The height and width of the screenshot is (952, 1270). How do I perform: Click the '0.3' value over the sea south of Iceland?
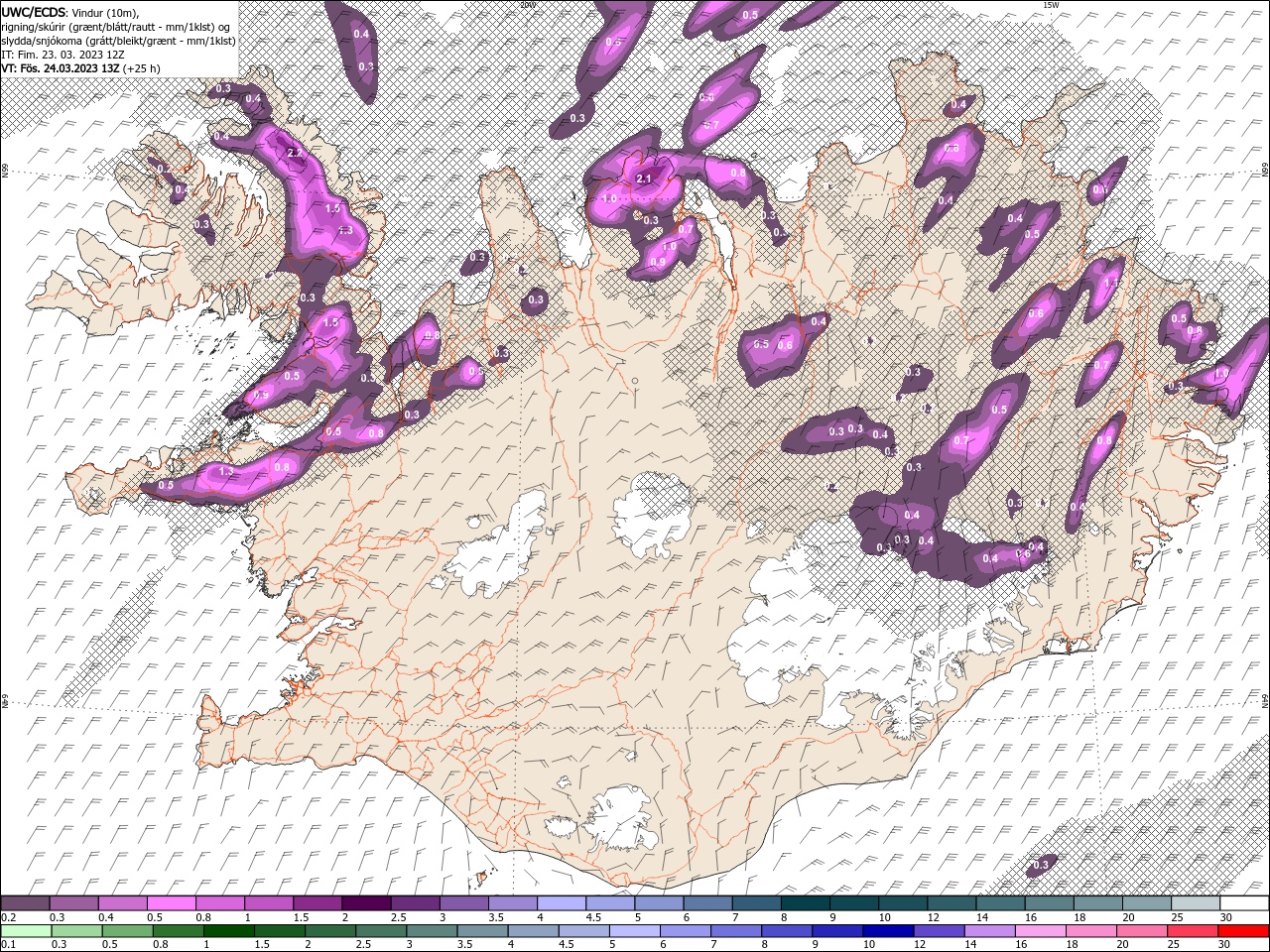[1041, 866]
